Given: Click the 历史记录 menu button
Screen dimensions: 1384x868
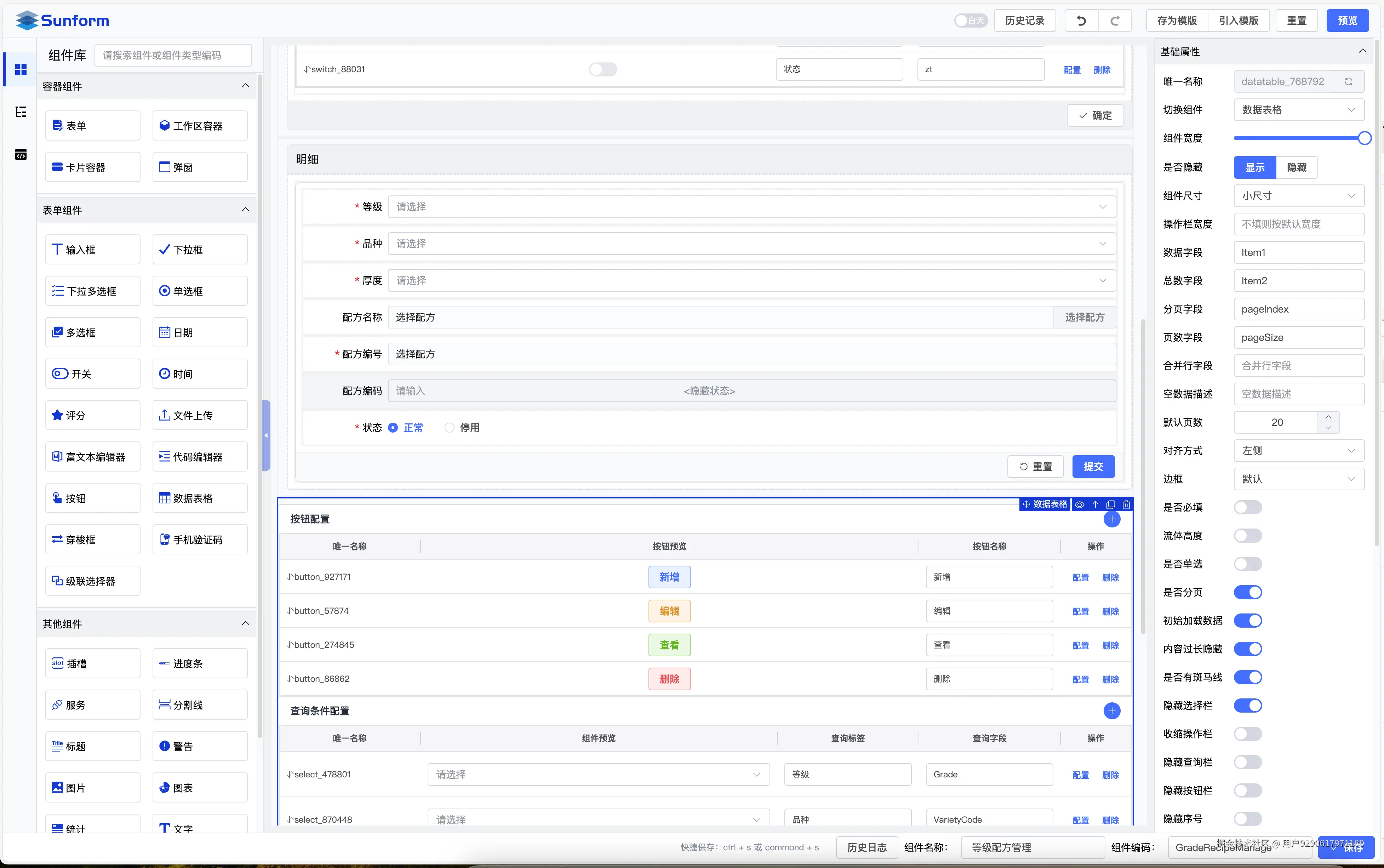Looking at the screenshot, I should pyautogui.click(x=1025, y=21).
